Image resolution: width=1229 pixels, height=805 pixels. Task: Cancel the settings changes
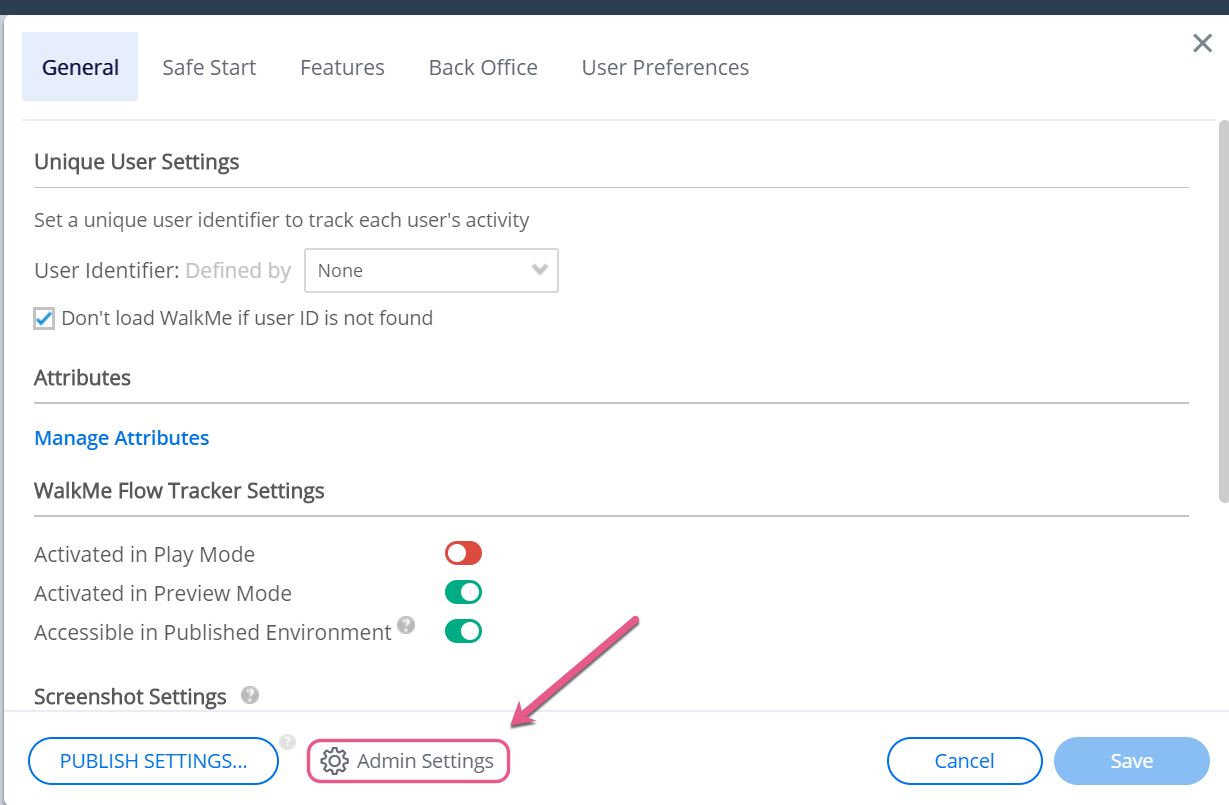[964, 761]
